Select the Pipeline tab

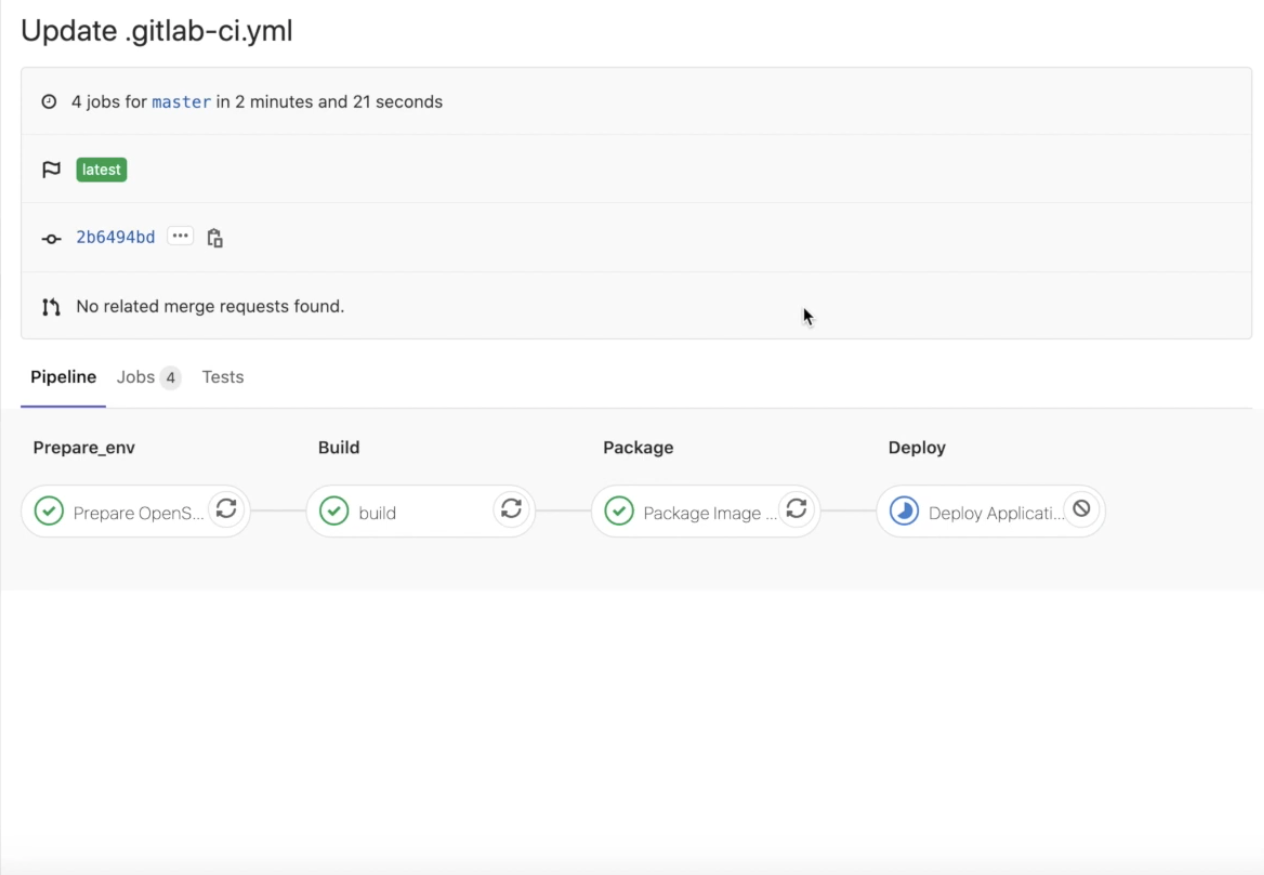(63, 377)
